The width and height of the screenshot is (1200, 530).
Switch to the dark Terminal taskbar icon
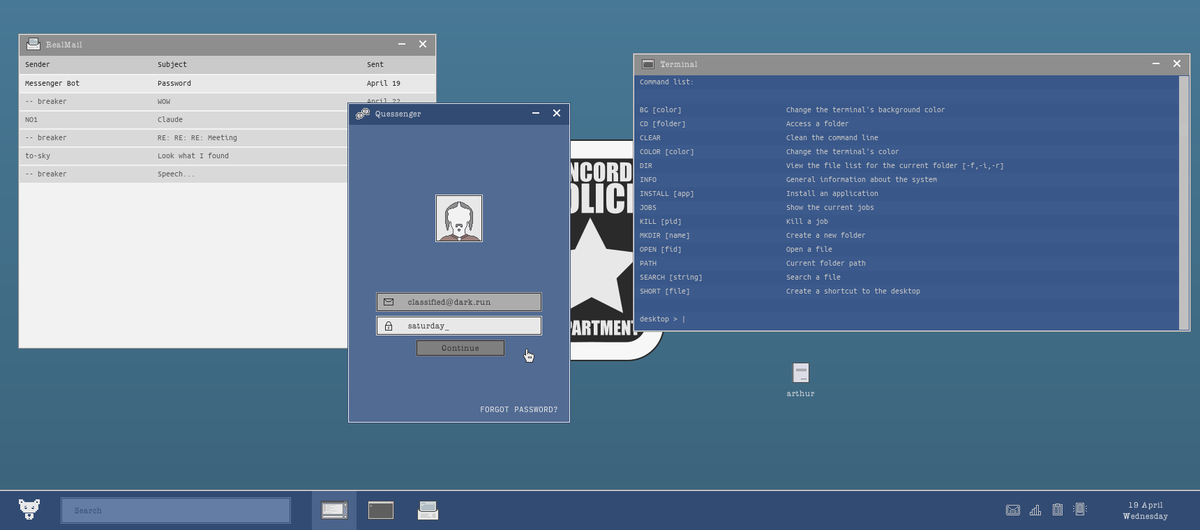(380, 510)
